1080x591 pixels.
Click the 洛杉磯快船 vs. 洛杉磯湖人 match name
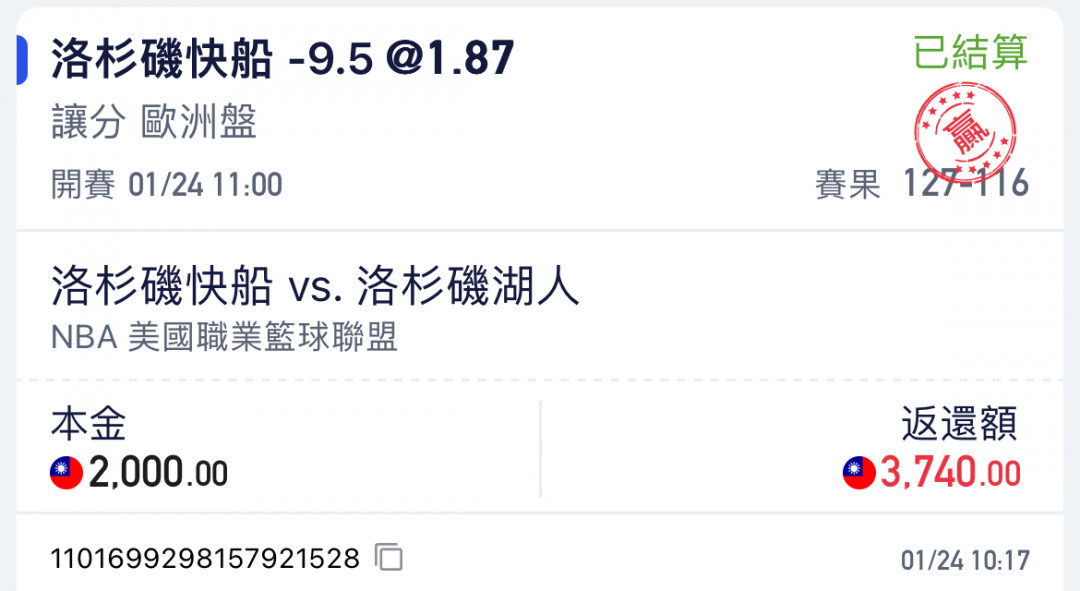click(315, 285)
